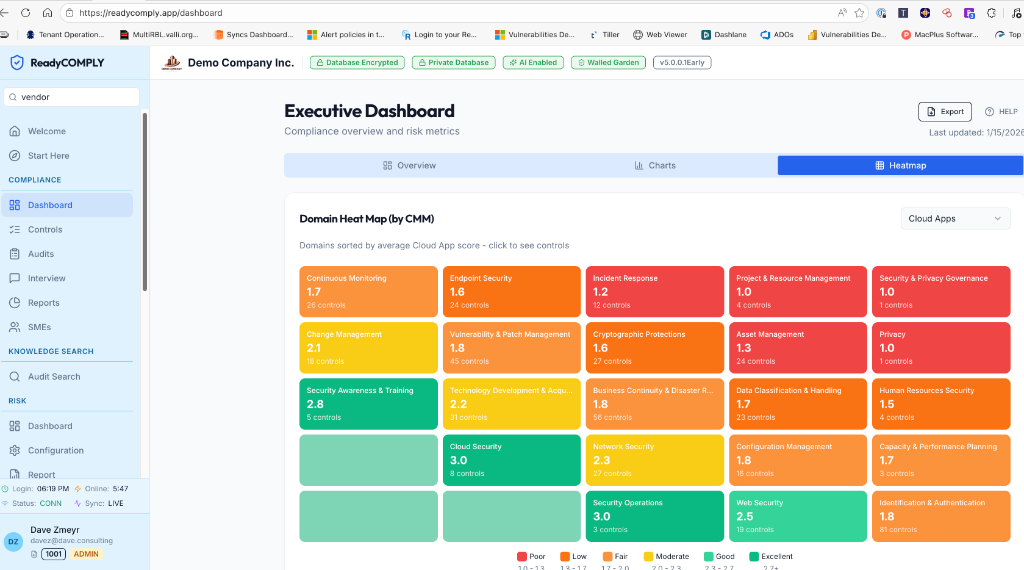Click the ReadyCOMPLY shield logo
1024x570 pixels.
[17, 63]
